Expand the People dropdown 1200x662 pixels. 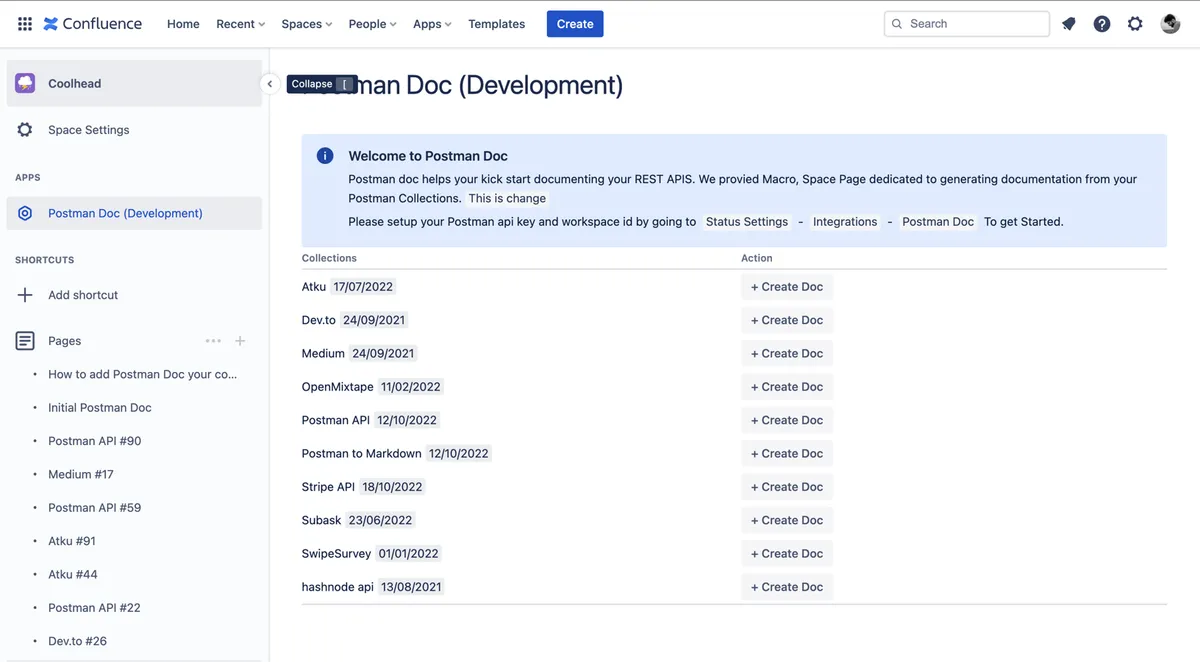click(372, 24)
